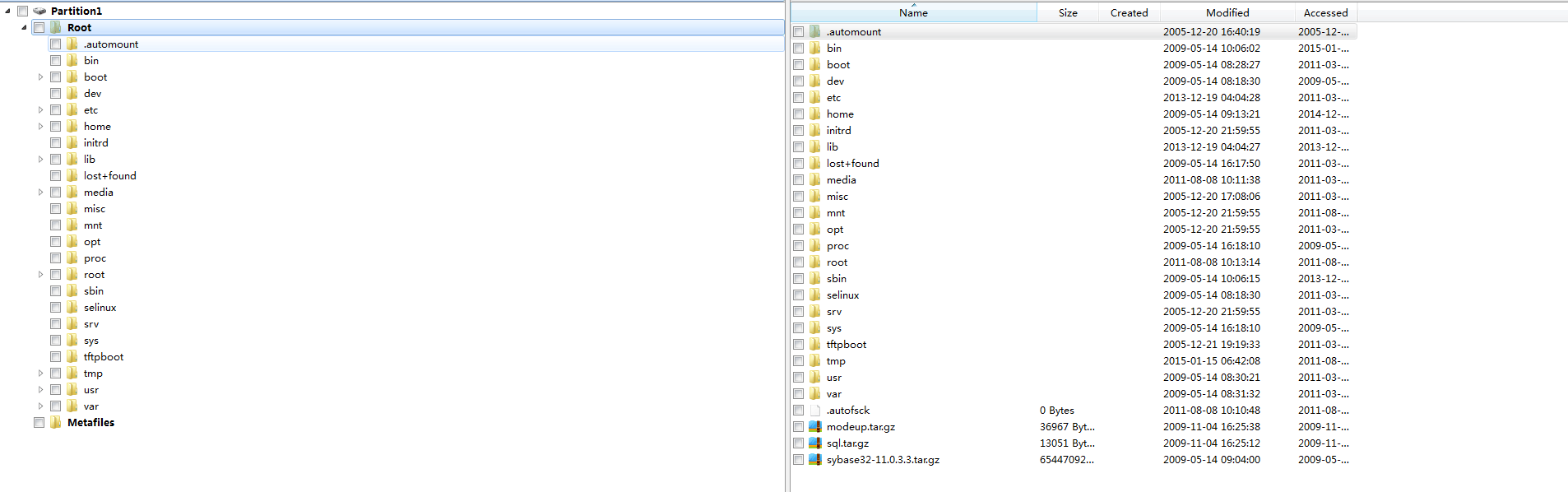Click the sql.tar.gz archive icon
Screen dimensions: 1568x492
click(815, 443)
